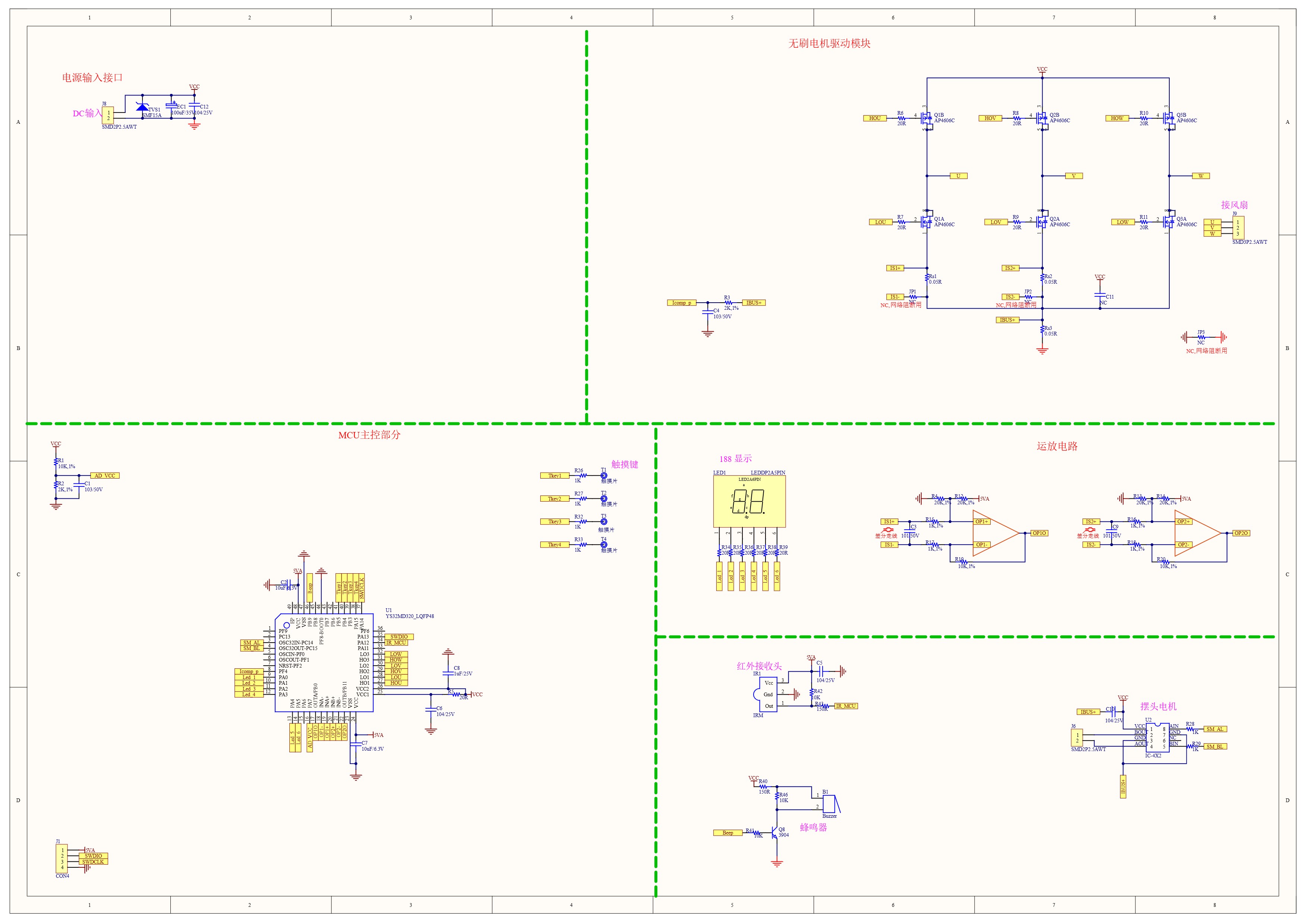This screenshot has width=1308, height=924.
Task: Select the J1 CON4 debug connector
Action: [x=62, y=858]
